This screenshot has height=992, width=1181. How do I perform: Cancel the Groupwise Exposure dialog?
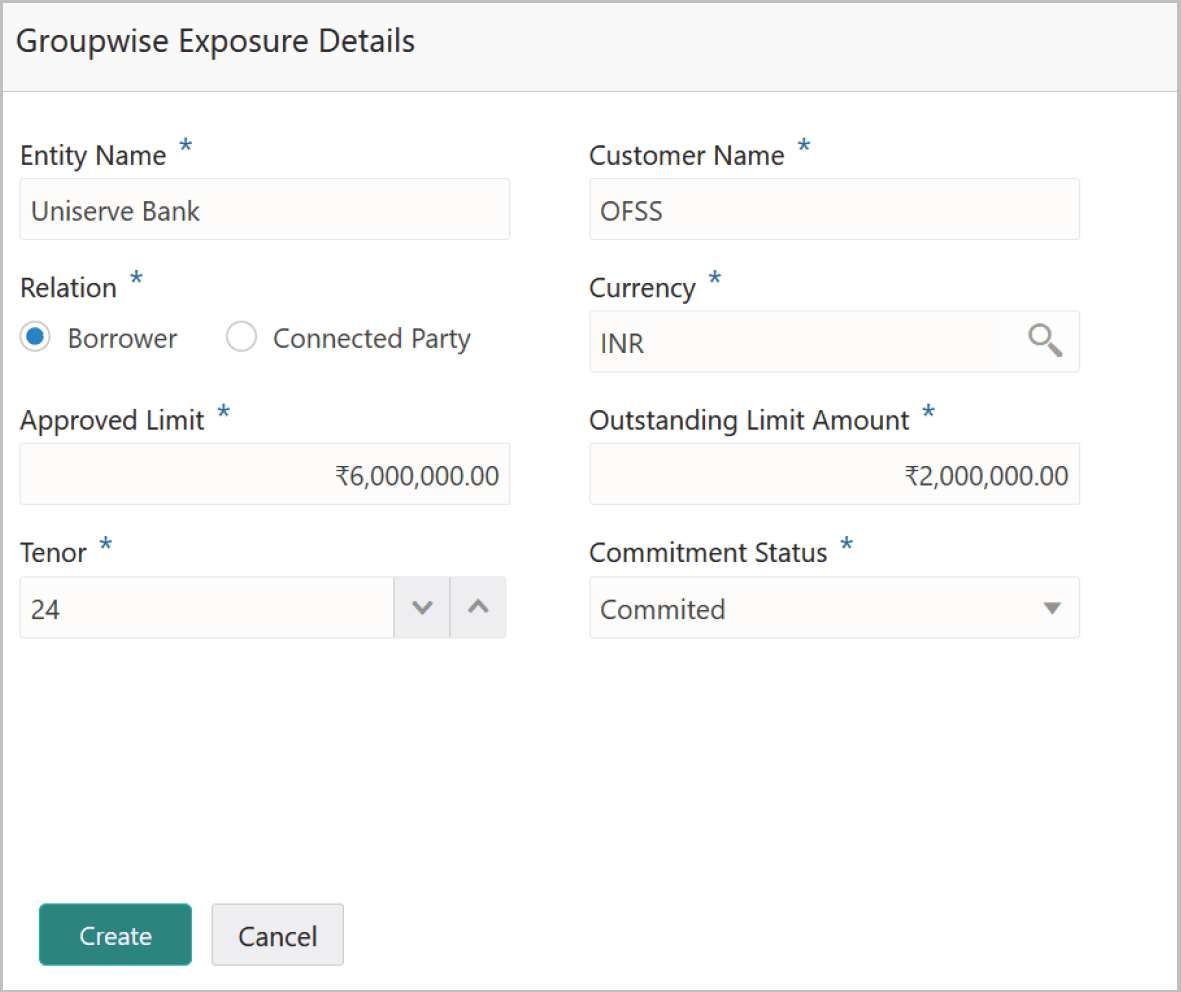point(277,935)
